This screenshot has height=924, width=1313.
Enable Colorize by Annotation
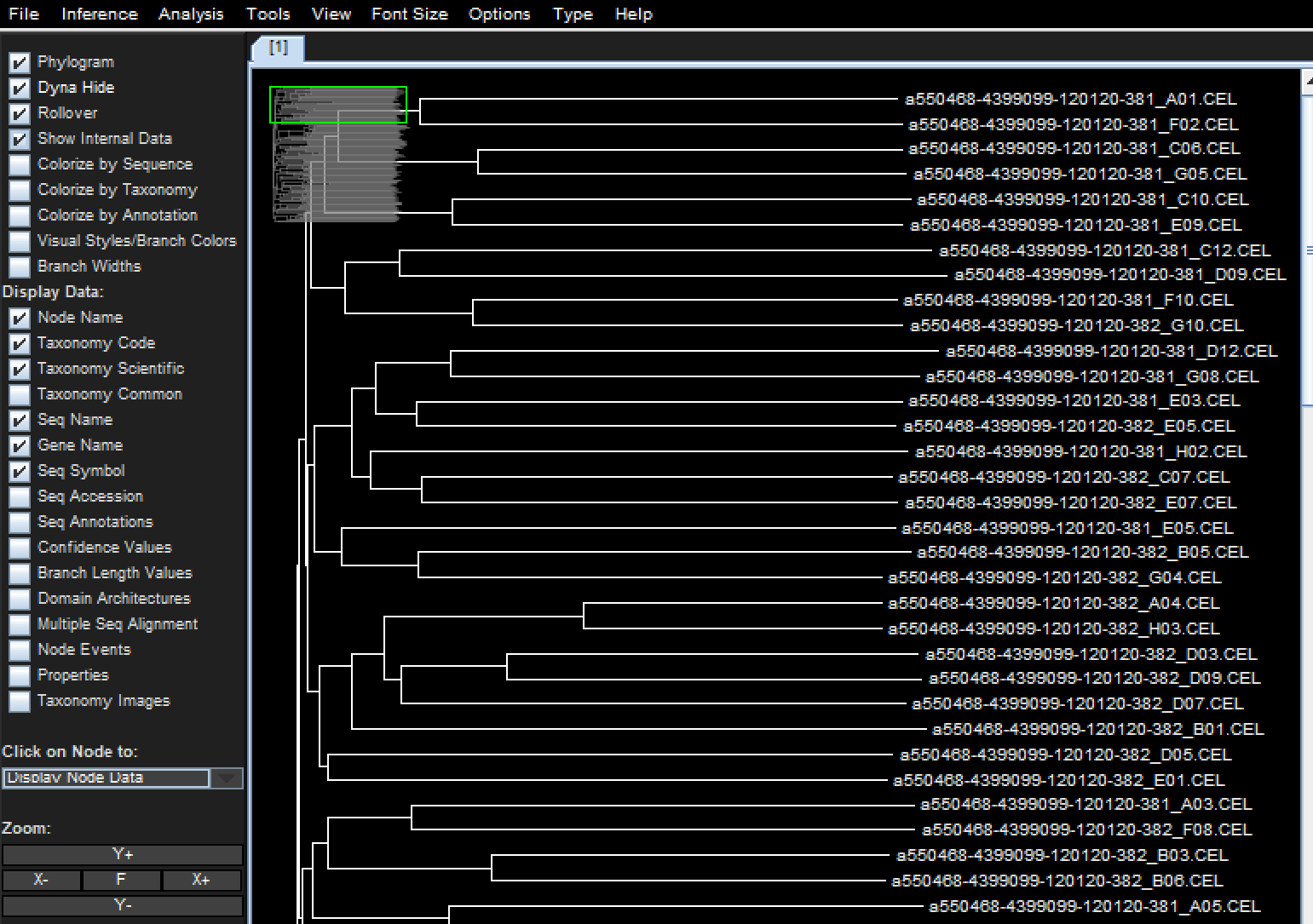tap(20, 215)
